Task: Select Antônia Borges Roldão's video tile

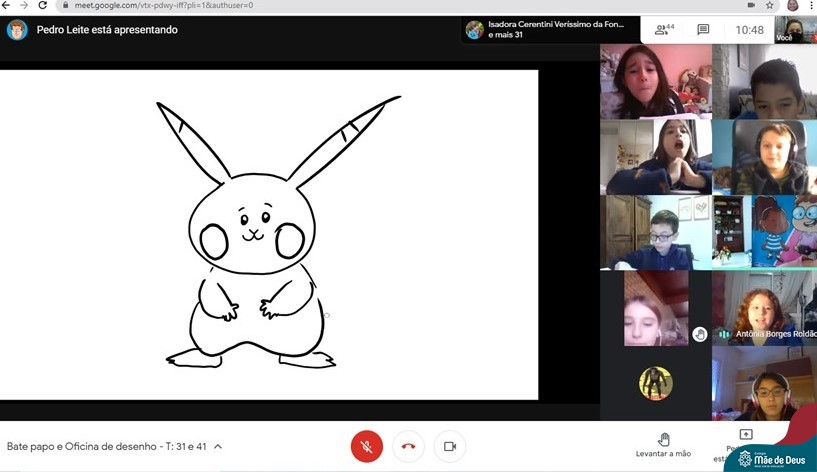Action: coord(764,308)
